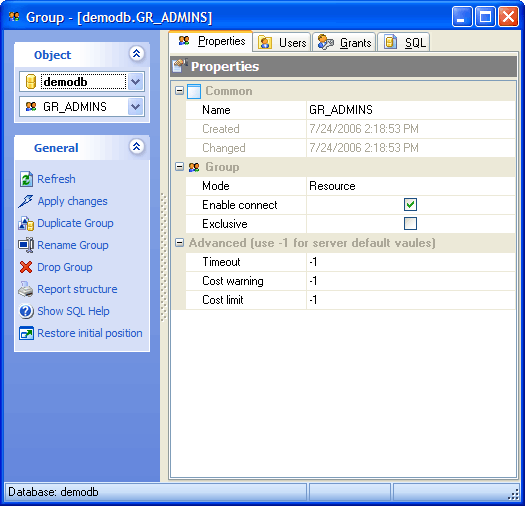Click the Report structure link
525x506 pixels.
[x=77, y=289]
